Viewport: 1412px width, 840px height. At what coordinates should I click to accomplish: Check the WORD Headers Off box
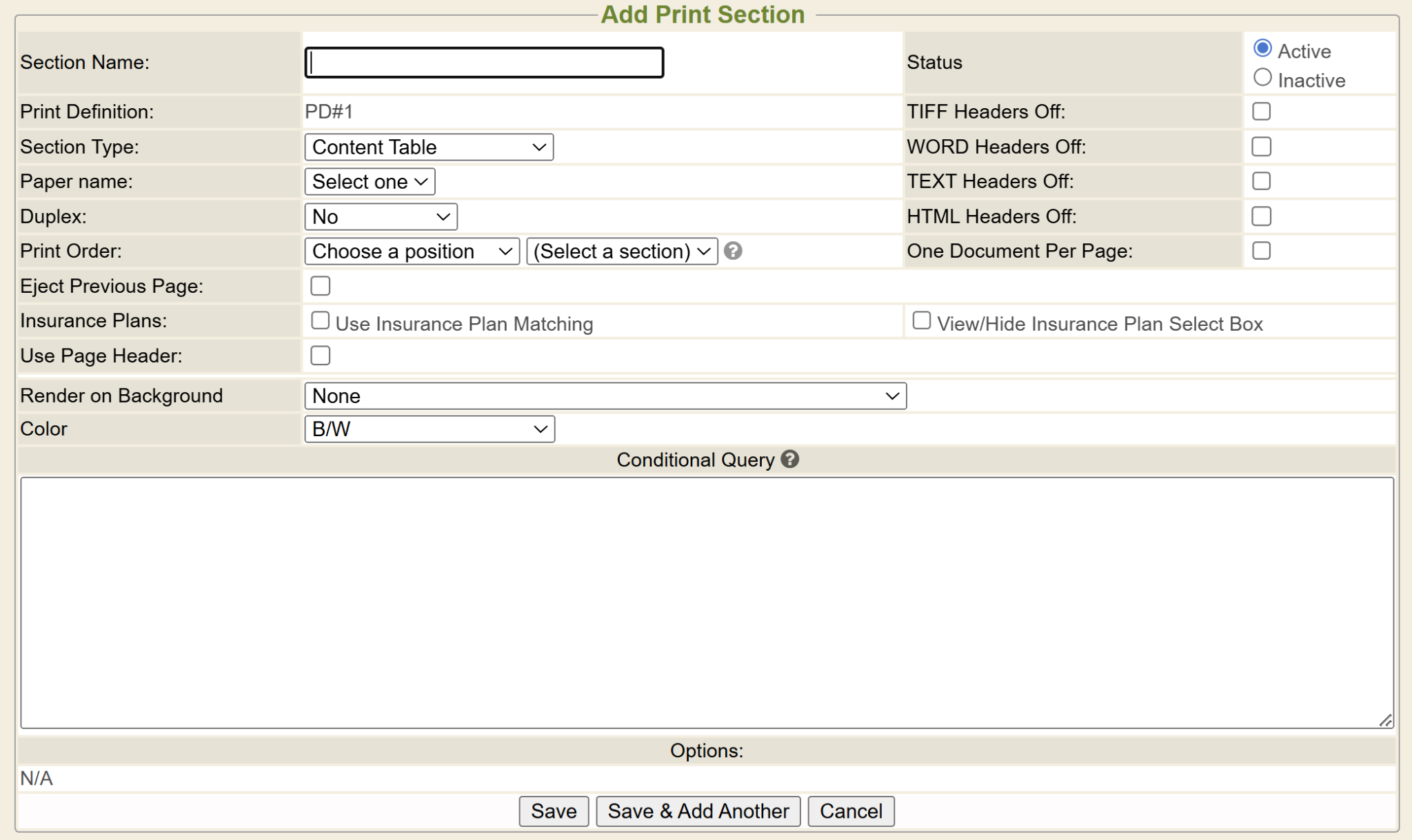tap(1261, 147)
